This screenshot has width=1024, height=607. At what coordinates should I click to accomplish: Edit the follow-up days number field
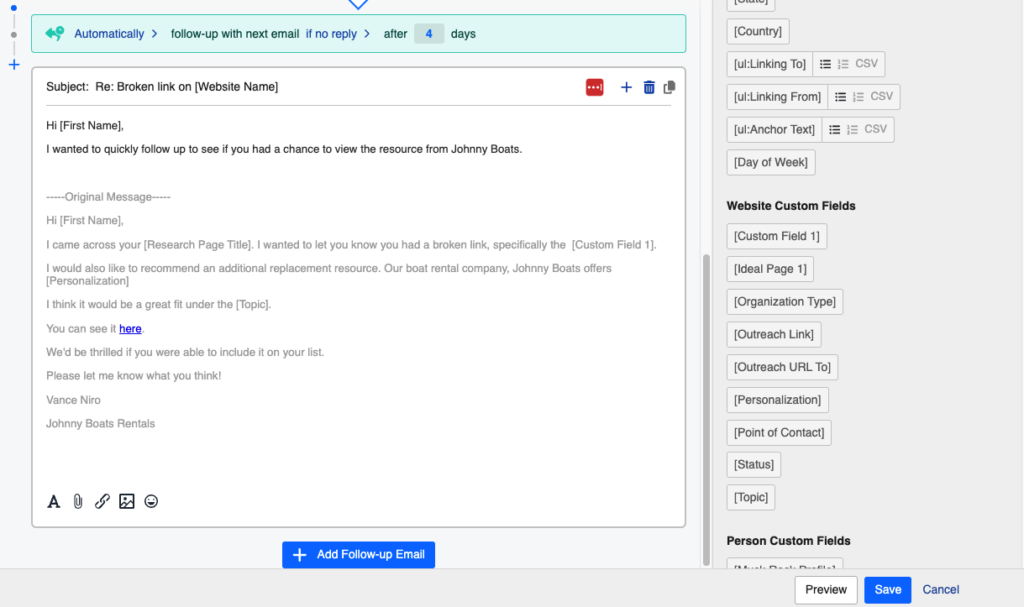[x=429, y=34]
